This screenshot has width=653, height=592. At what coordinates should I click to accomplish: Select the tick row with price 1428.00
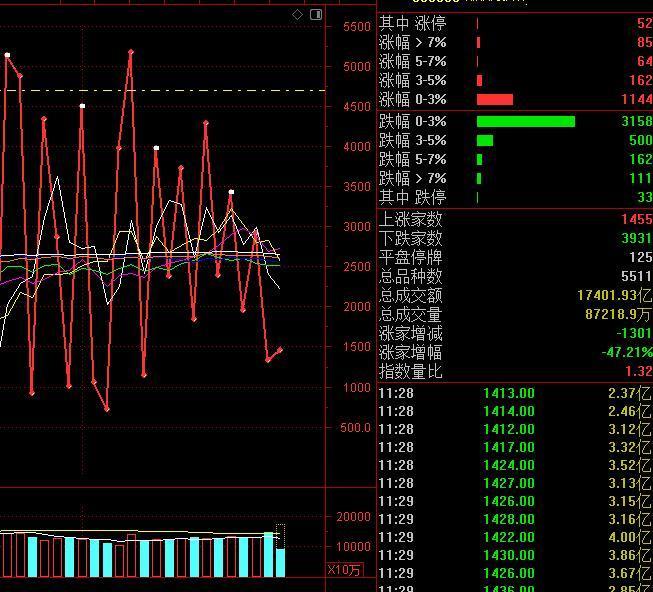coord(516,520)
